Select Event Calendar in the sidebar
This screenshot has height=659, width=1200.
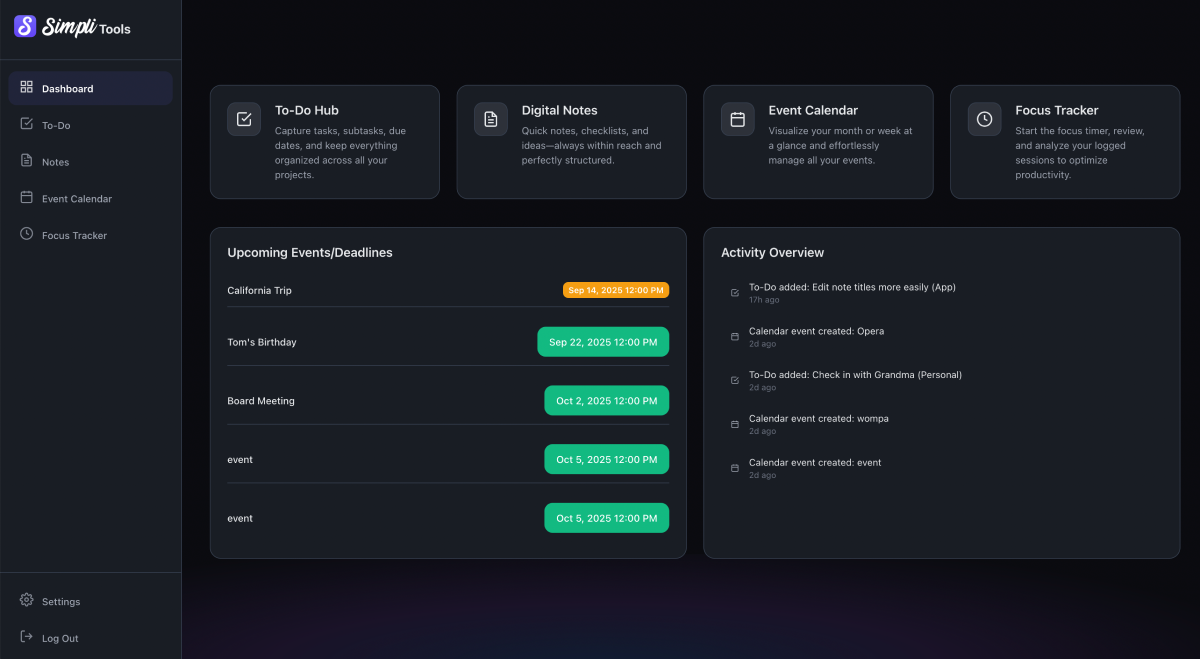[x=76, y=199]
